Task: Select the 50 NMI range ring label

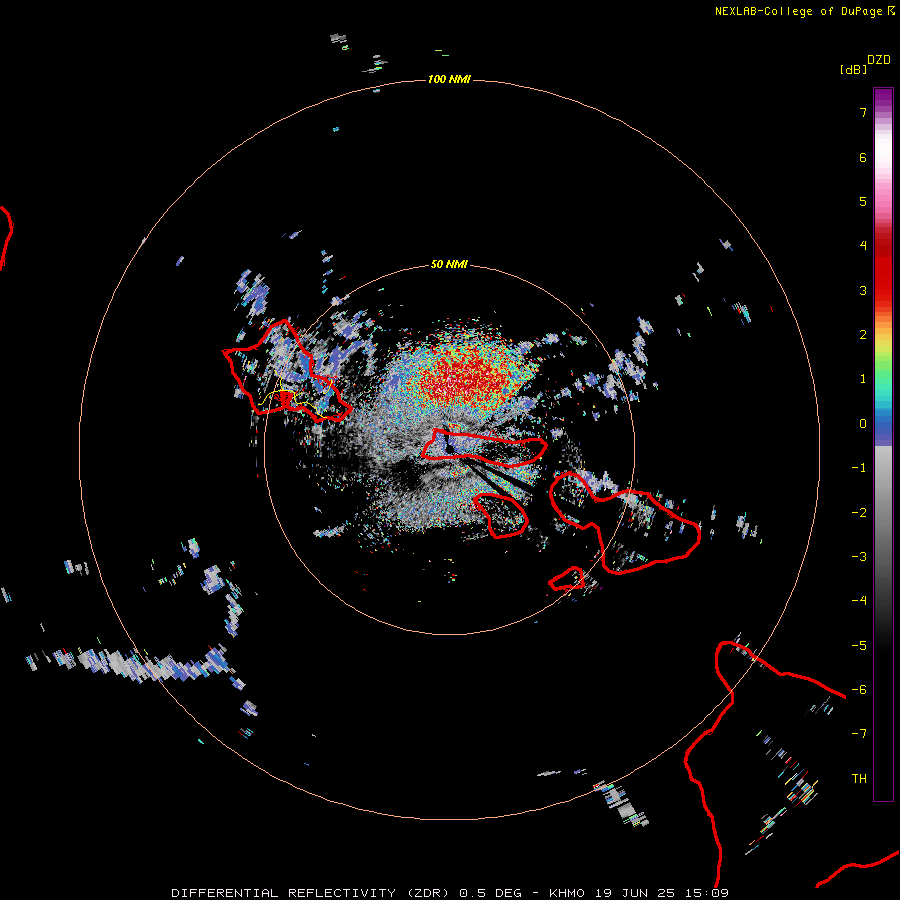Action: 449,264
